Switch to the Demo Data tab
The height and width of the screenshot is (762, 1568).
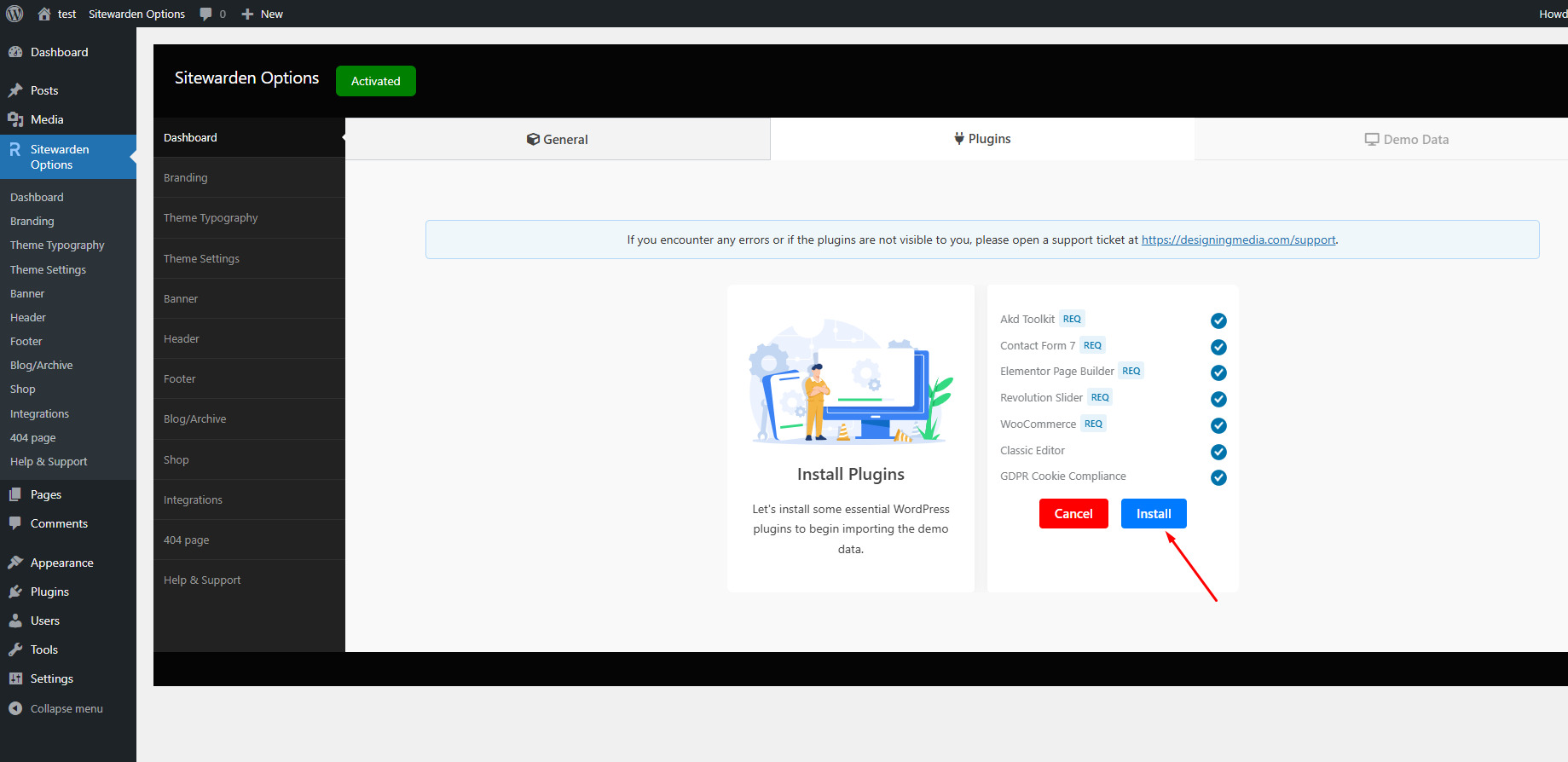point(1381,139)
